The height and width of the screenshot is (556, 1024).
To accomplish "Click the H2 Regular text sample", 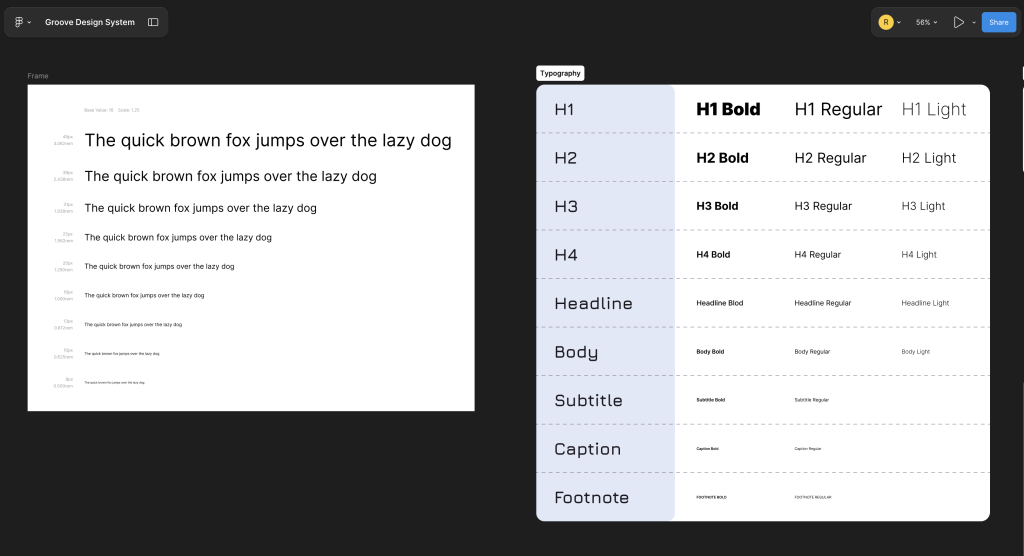I will (x=830, y=158).
